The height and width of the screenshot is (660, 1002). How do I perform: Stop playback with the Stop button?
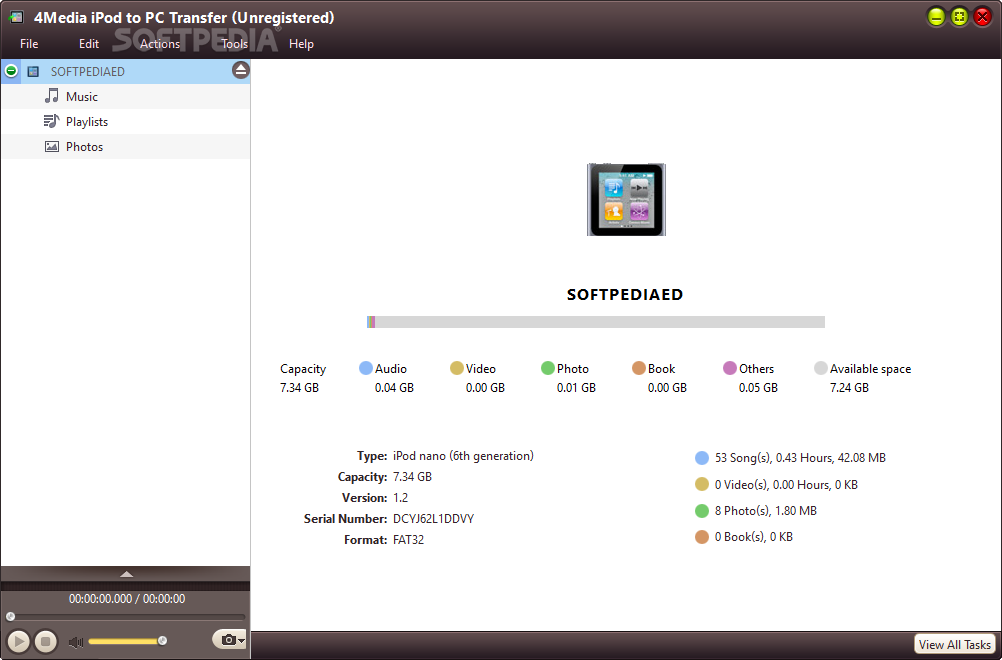45,641
